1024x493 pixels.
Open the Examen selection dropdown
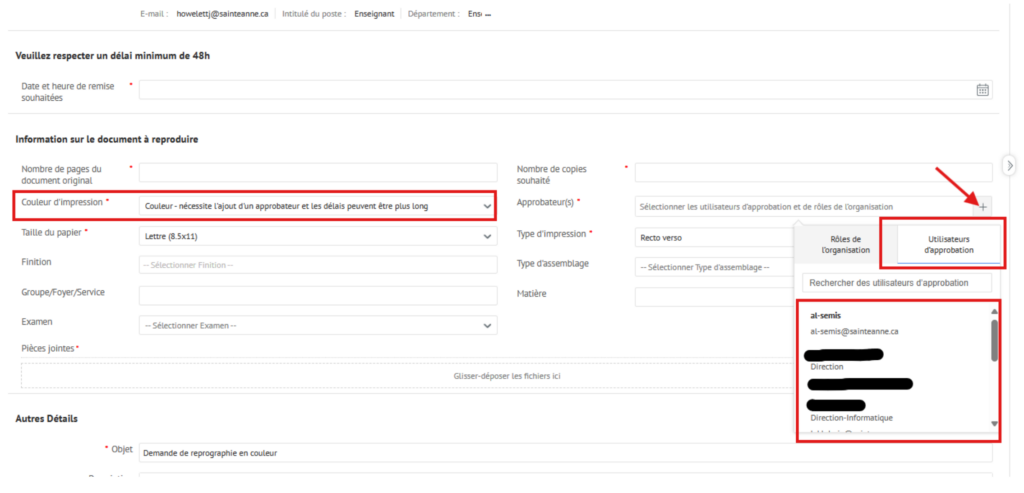pos(318,325)
